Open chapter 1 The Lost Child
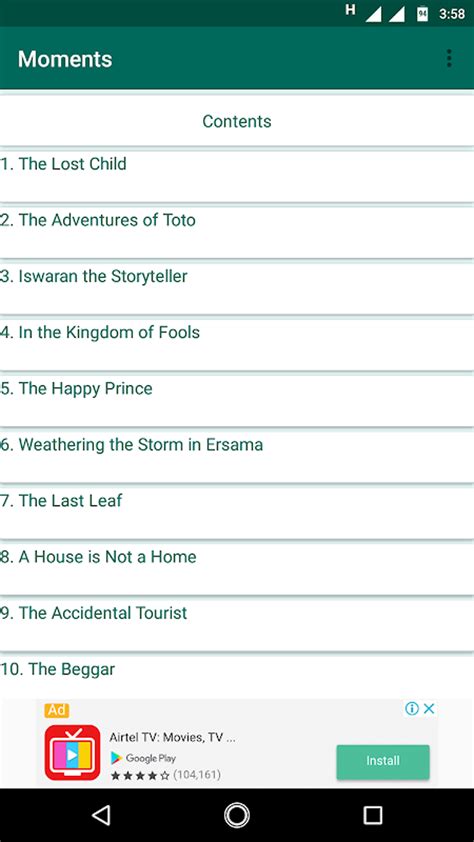Screen dimensions: 474x842 pos(237,176)
